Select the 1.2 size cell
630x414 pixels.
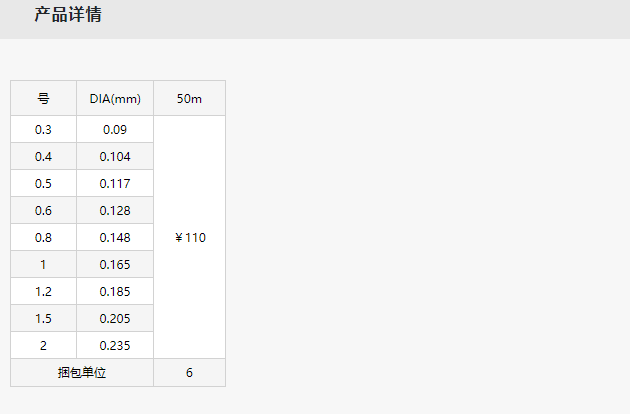(x=43, y=291)
